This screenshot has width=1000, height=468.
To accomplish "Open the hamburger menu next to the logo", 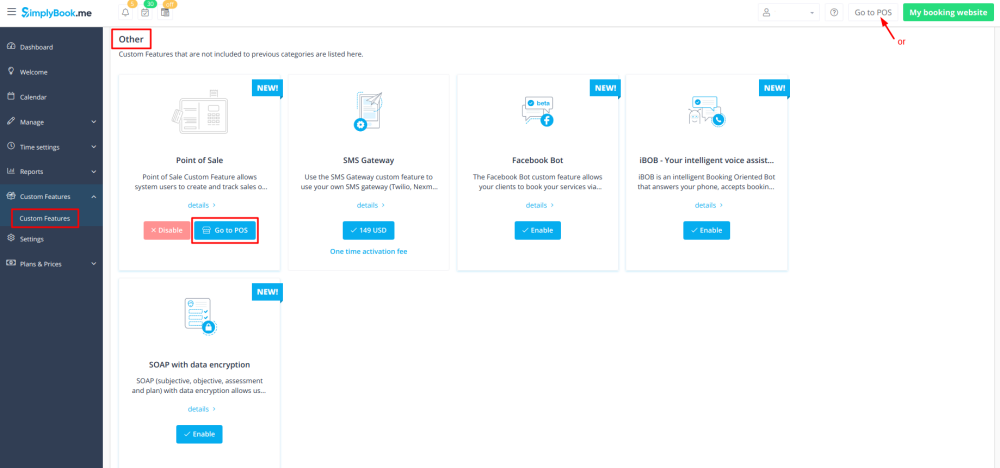I will pos(11,12).
